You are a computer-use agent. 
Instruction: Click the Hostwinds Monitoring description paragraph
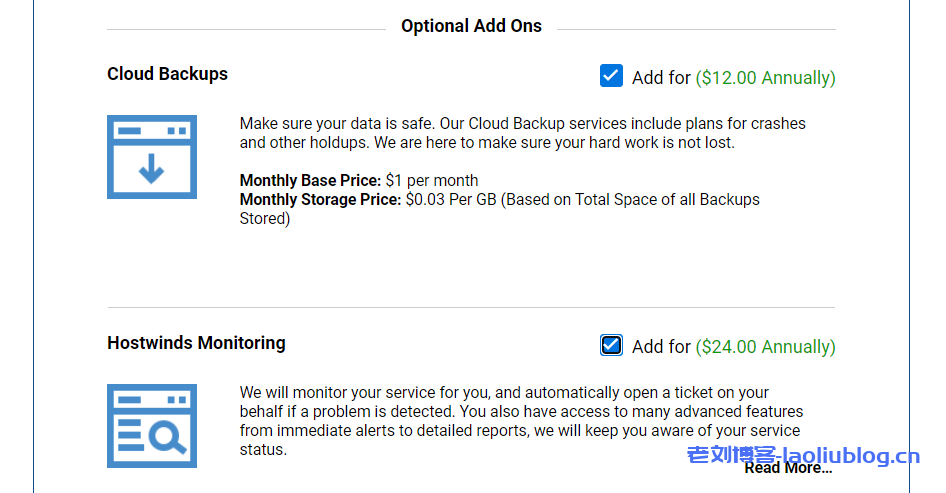point(520,421)
